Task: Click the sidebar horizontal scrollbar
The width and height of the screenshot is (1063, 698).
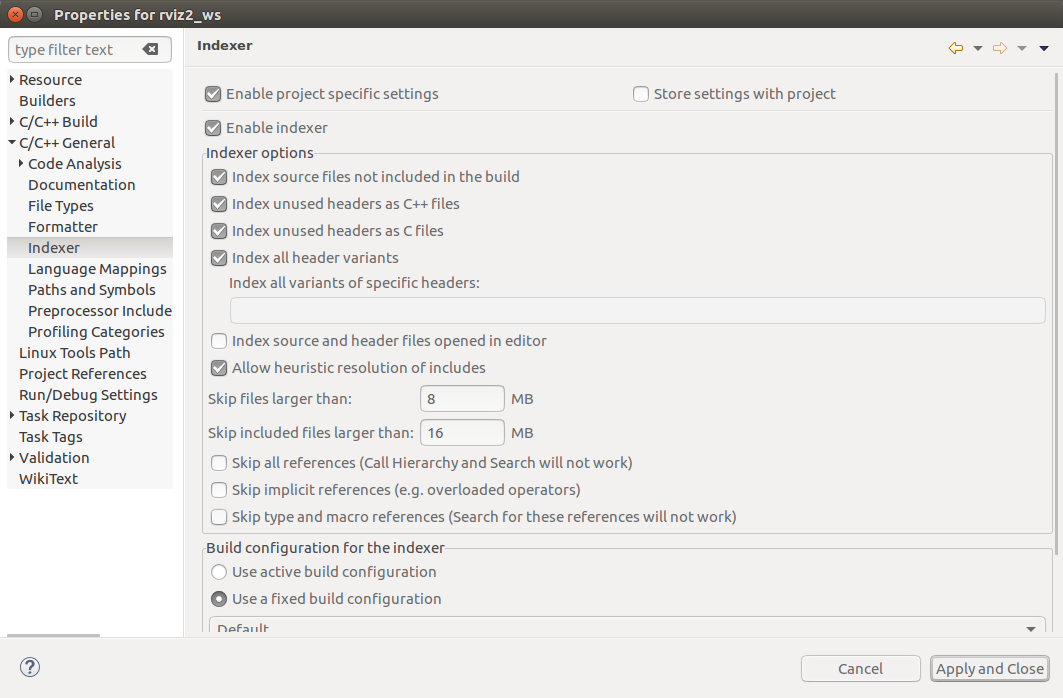Action: coord(54,635)
